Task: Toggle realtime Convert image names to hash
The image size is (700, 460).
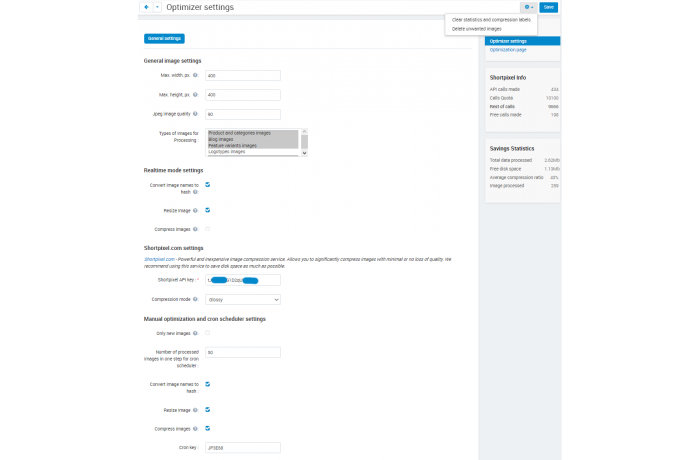Action: [x=208, y=184]
